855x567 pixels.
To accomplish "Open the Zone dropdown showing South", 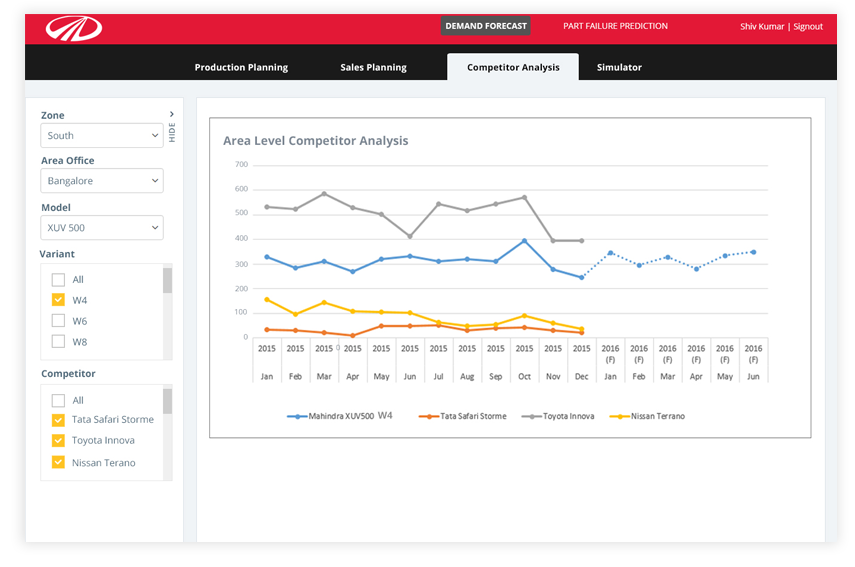I will click(x=102, y=136).
